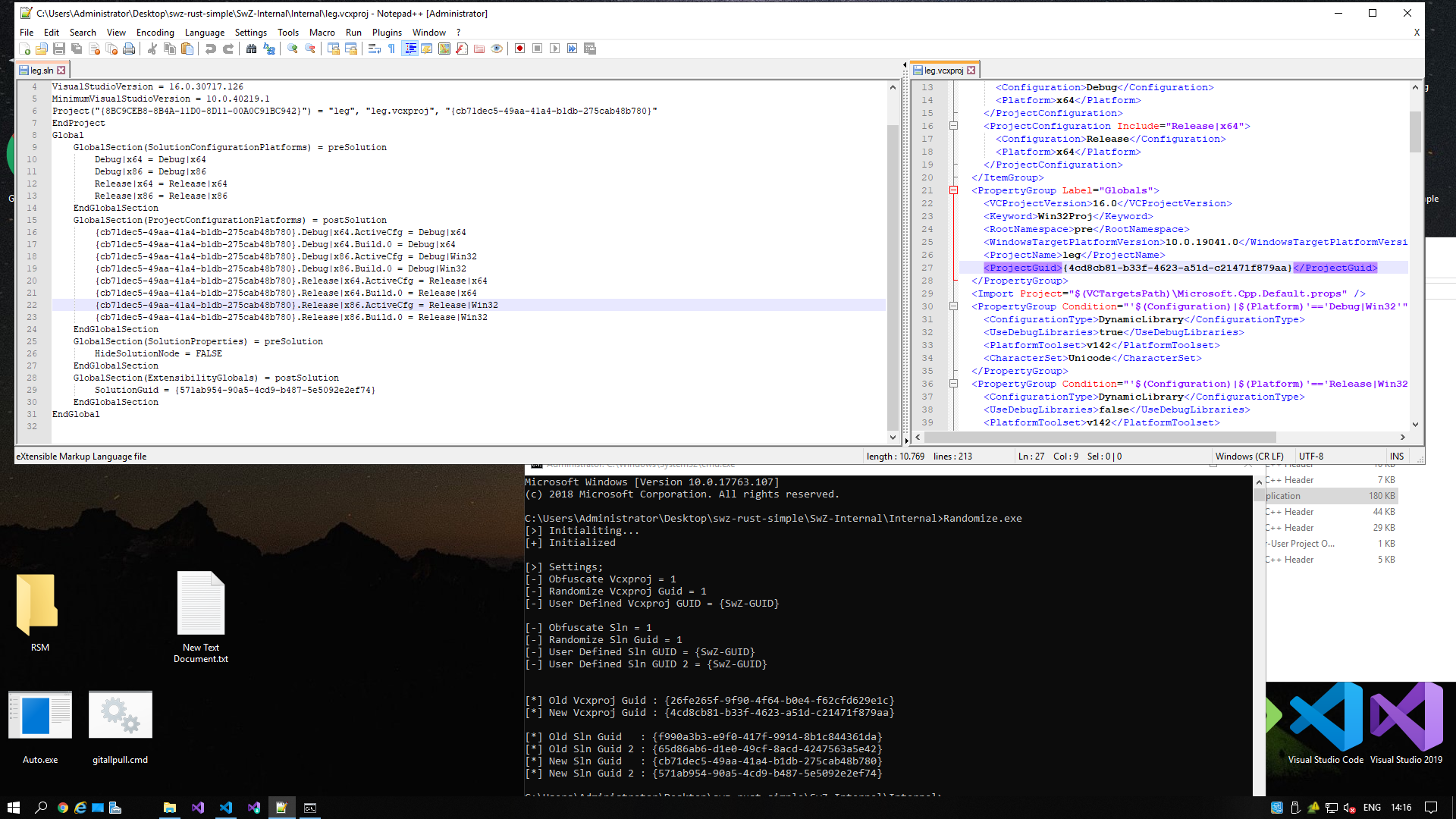
Task: Click the horizontal scrollbar in right editor
Action: tap(1100, 438)
